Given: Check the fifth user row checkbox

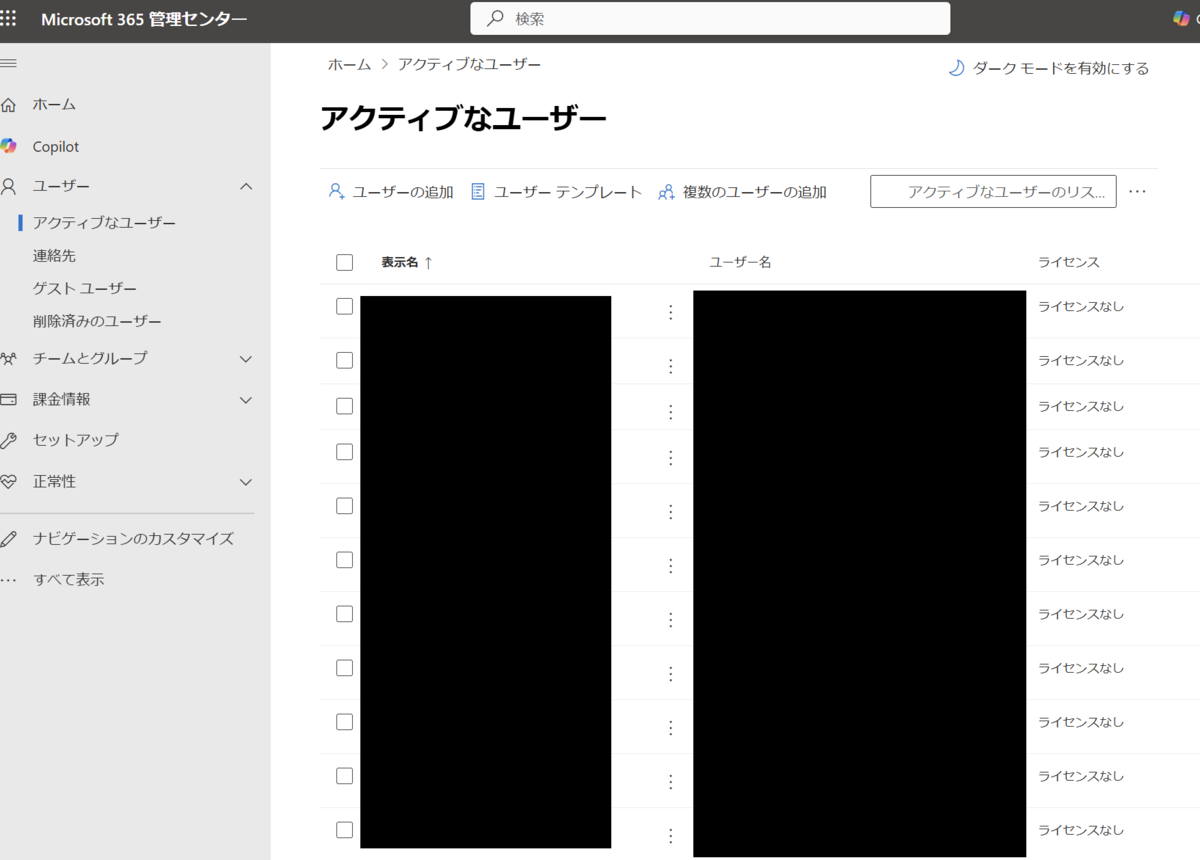Looking at the screenshot, I should (345, 506).
